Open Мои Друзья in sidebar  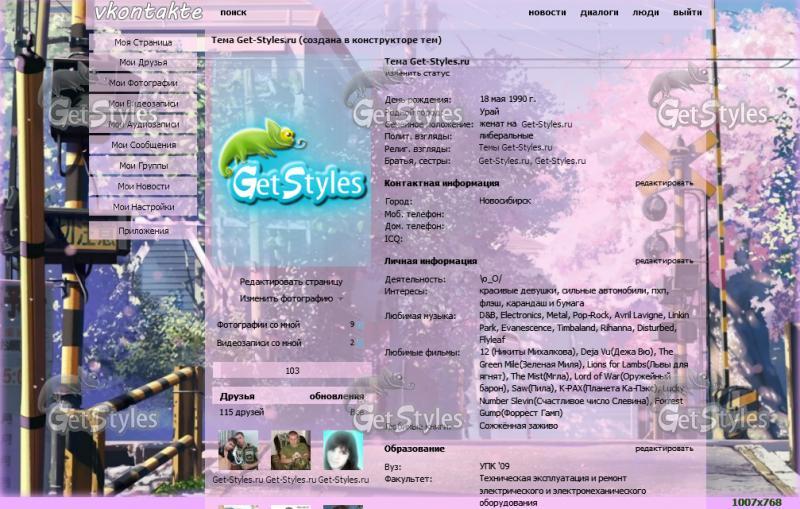[x=143, y=62]
